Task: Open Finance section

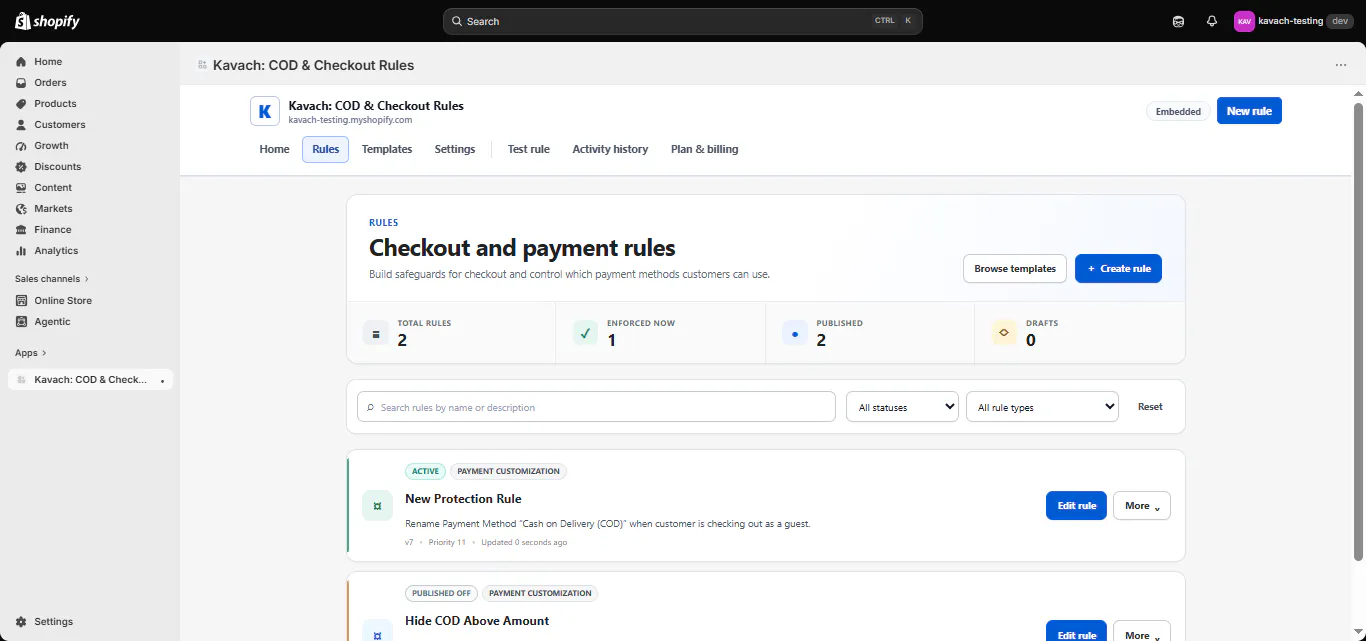Action: pyautogui.click(x=52, y=230)
